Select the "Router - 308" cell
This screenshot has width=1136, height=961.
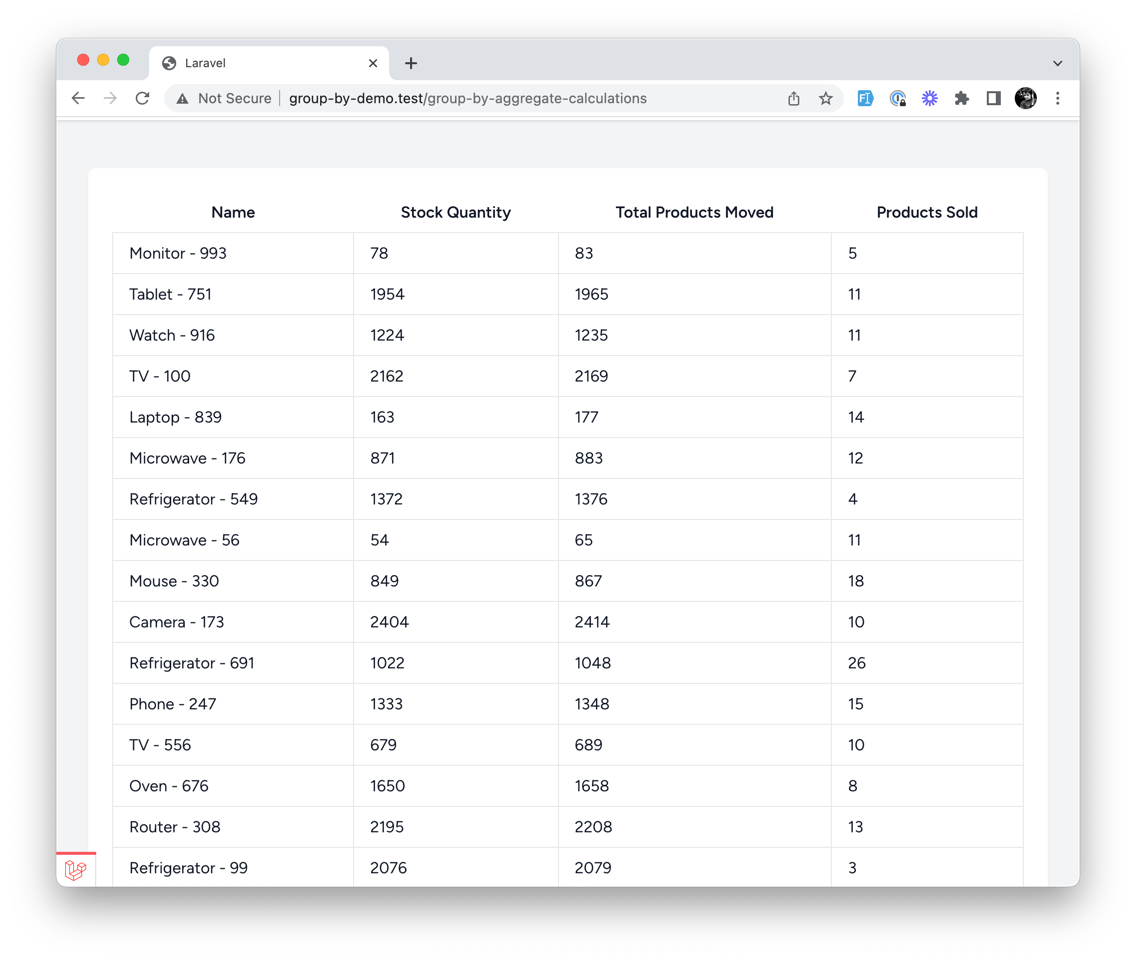233,827
